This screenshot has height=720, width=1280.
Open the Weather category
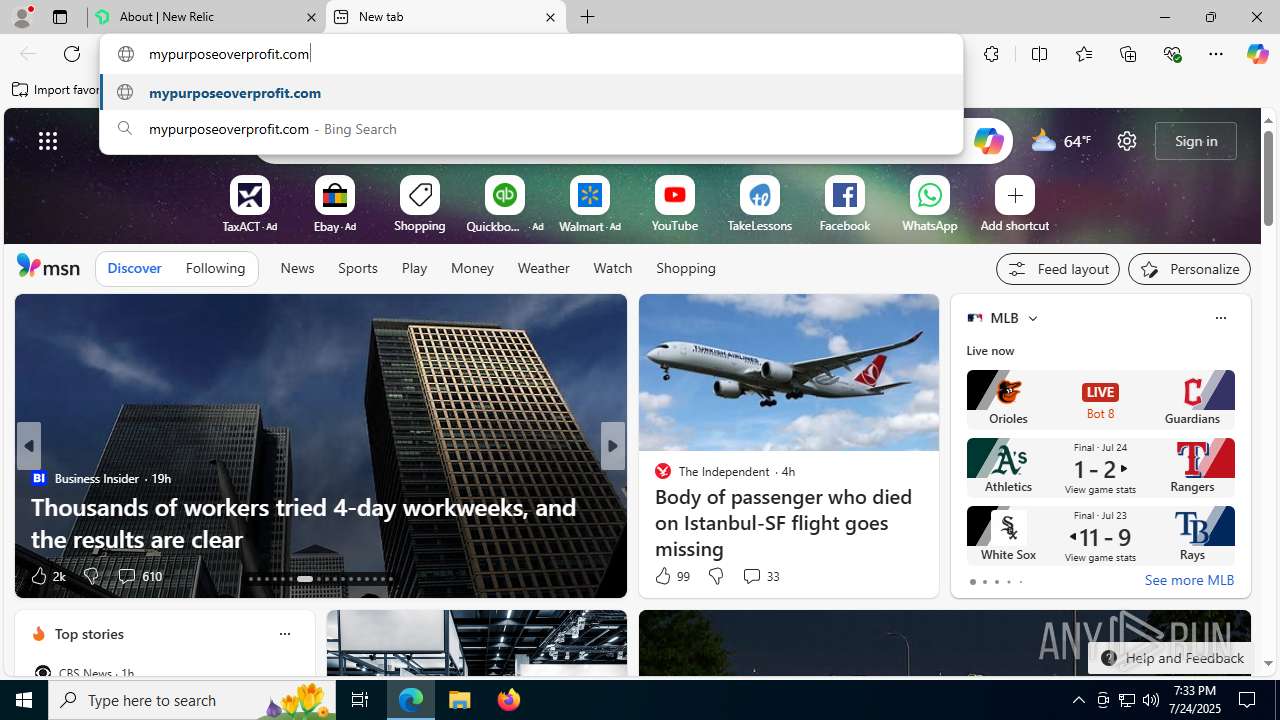[543, 268]
